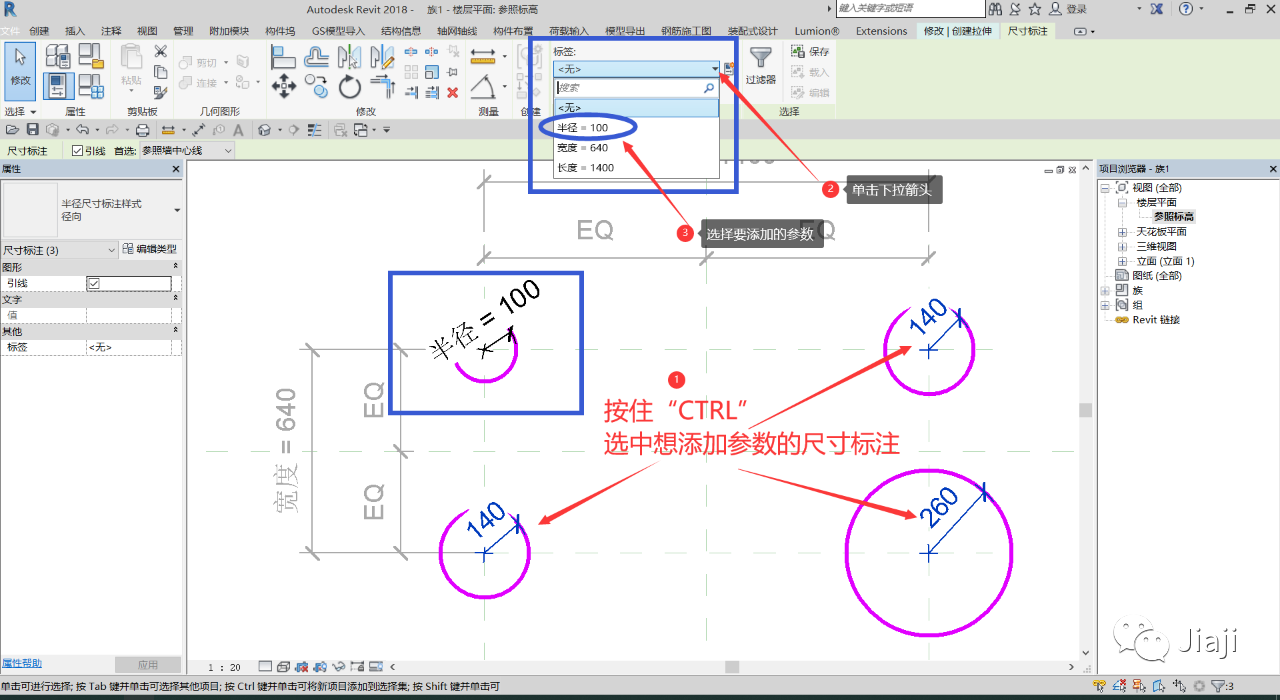The width and height of the screenshot is (1280, 700).
Task: Click the cut to clipboard scissors icon
Action: (160, 52)
